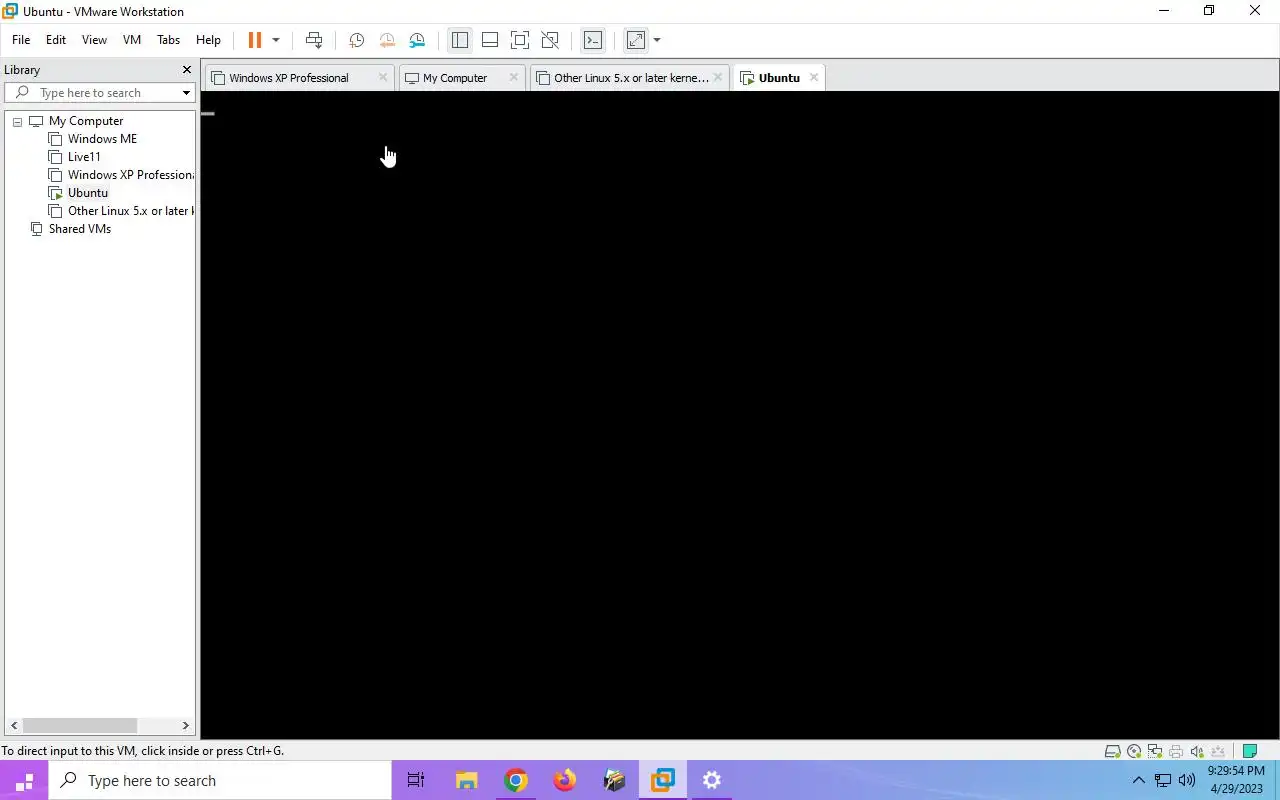Click the taskbar clock and date
Screen dimensions: 1280x800
(x=1236, y=780)
